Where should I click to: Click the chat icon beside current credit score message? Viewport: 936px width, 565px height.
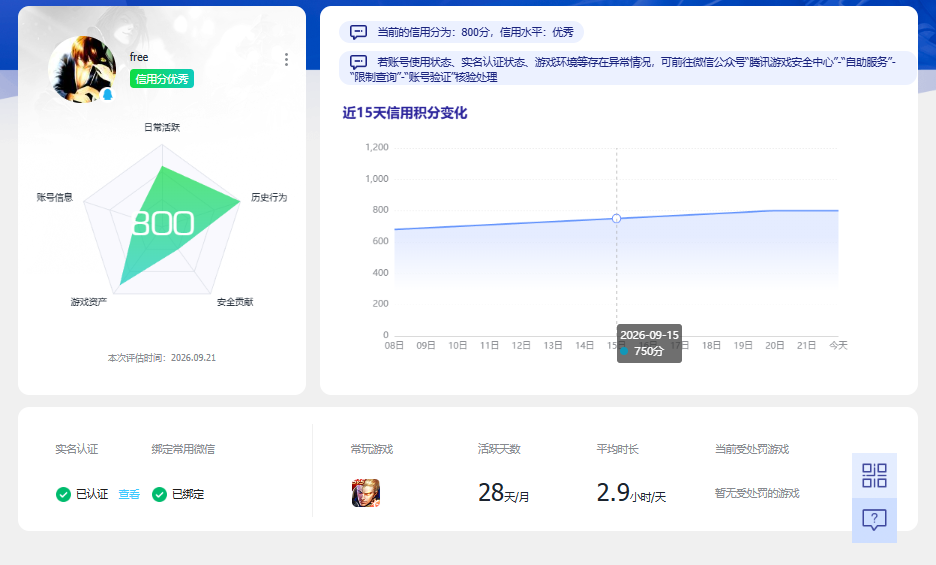point(358,32)
